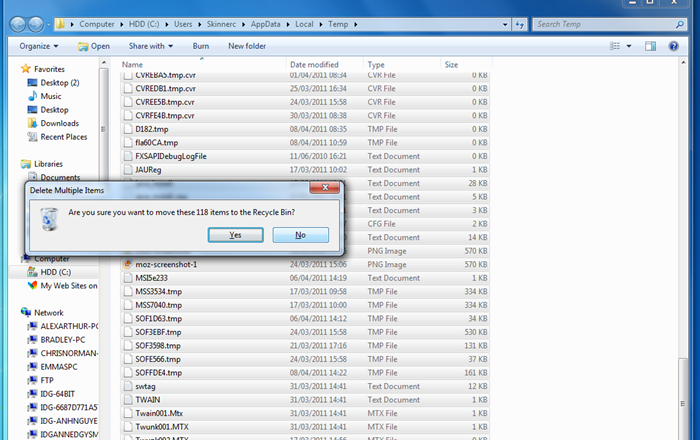Change the view with the views icon
Viewport: 700px width, 440px height.
pos(615,46)
